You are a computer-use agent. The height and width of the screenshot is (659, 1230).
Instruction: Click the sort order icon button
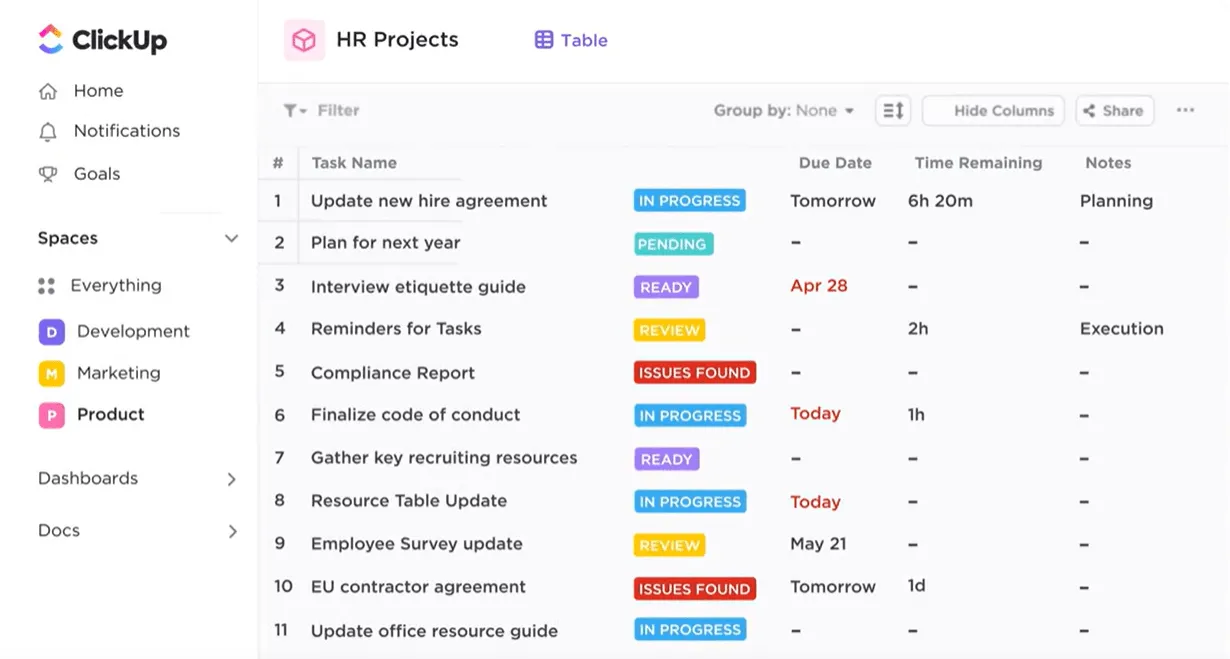(x=893, y=111)
